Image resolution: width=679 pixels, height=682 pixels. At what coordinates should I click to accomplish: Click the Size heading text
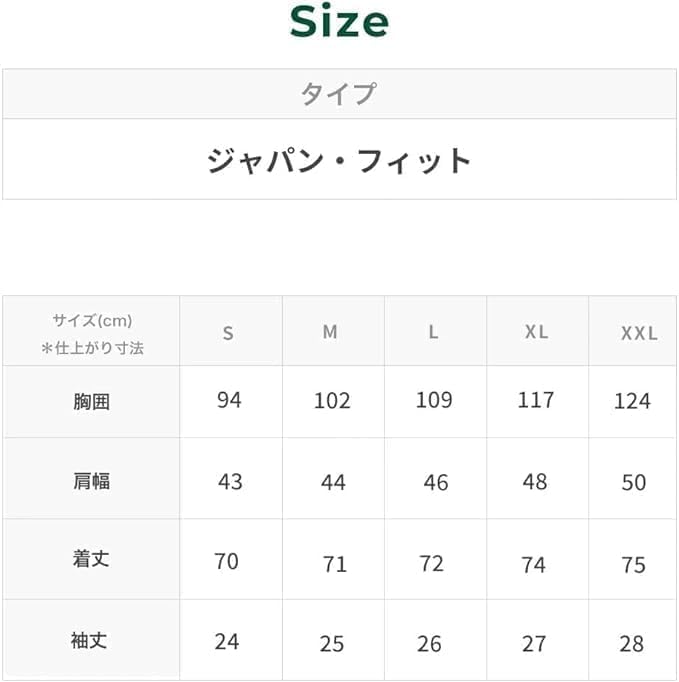(x=338, y=22)
